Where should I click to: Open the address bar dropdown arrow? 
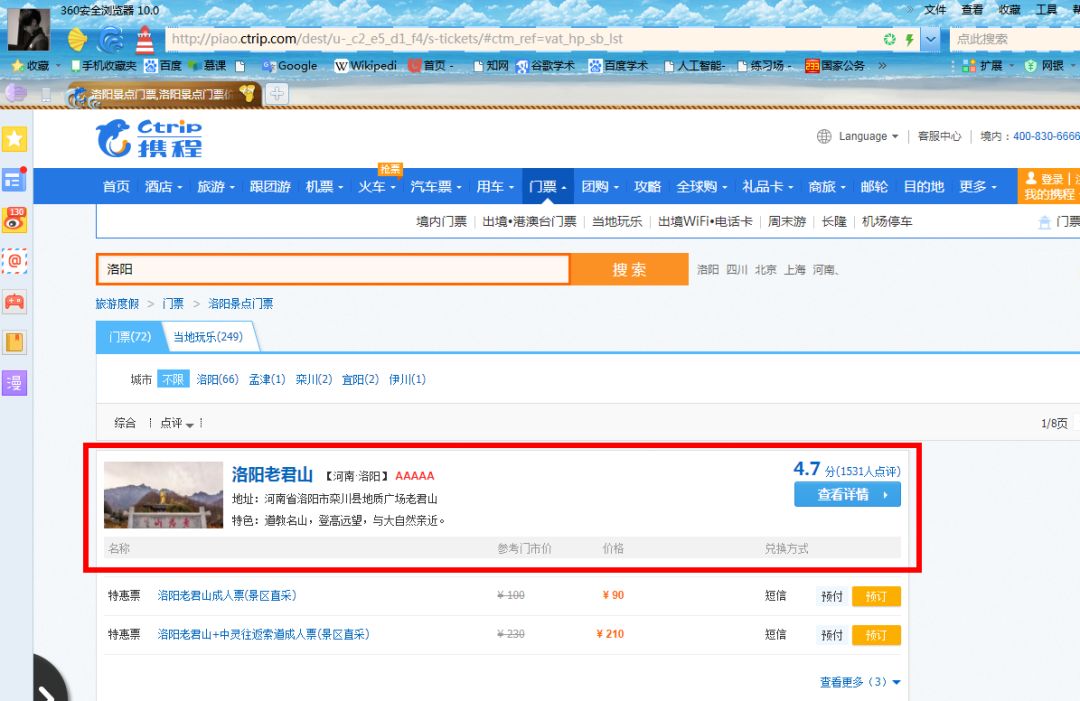point(931,39)
